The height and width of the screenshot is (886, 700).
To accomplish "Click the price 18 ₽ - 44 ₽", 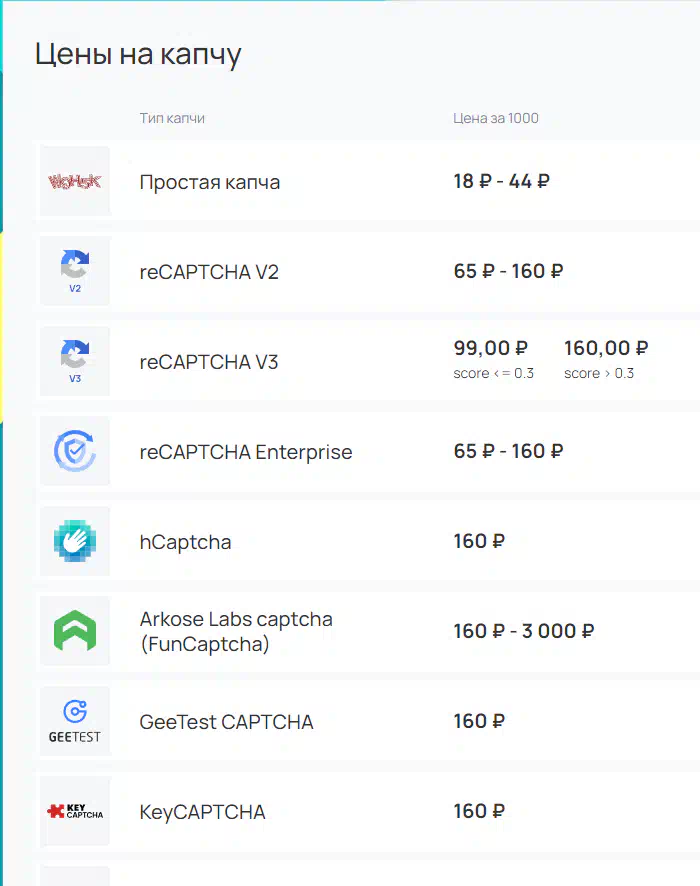I will coord(501,181).
